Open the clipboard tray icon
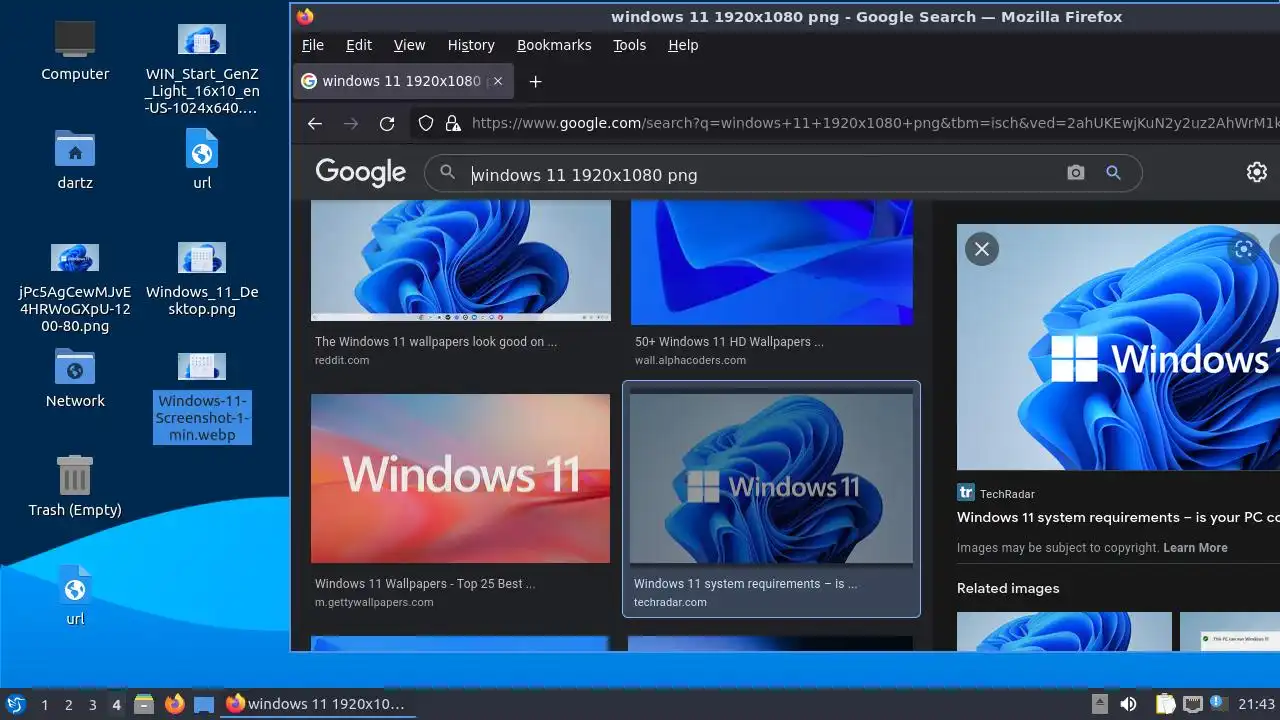 pos(1165,704)
